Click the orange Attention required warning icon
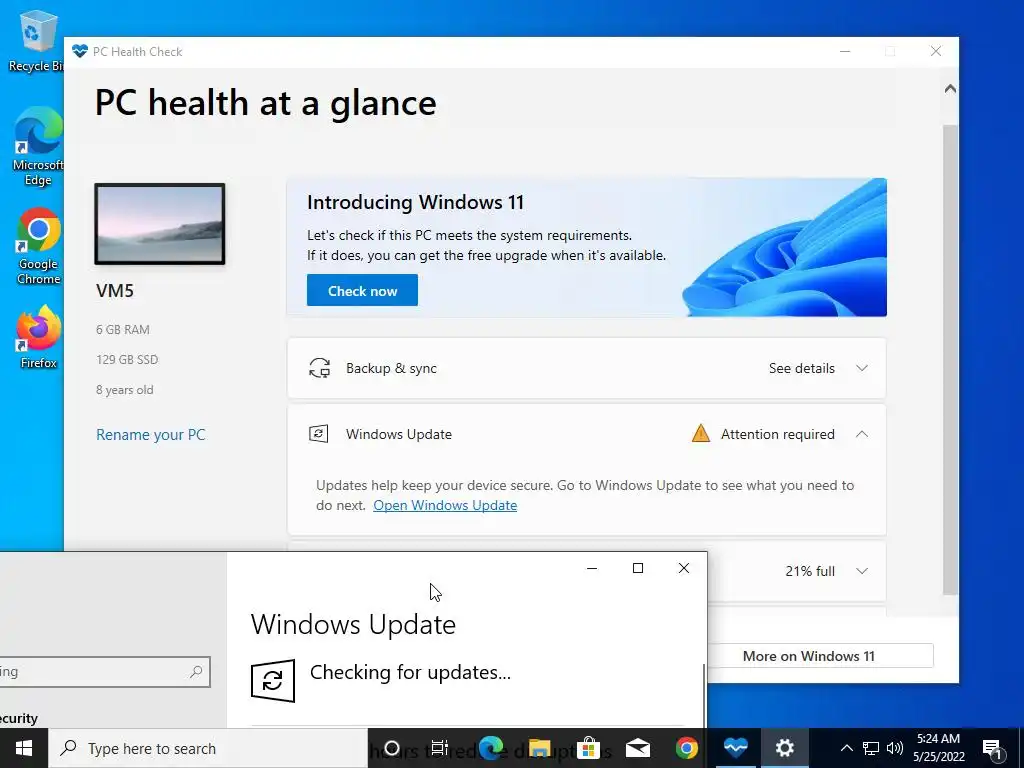This screenshot has height=768, width=1024. pos(701,433)
